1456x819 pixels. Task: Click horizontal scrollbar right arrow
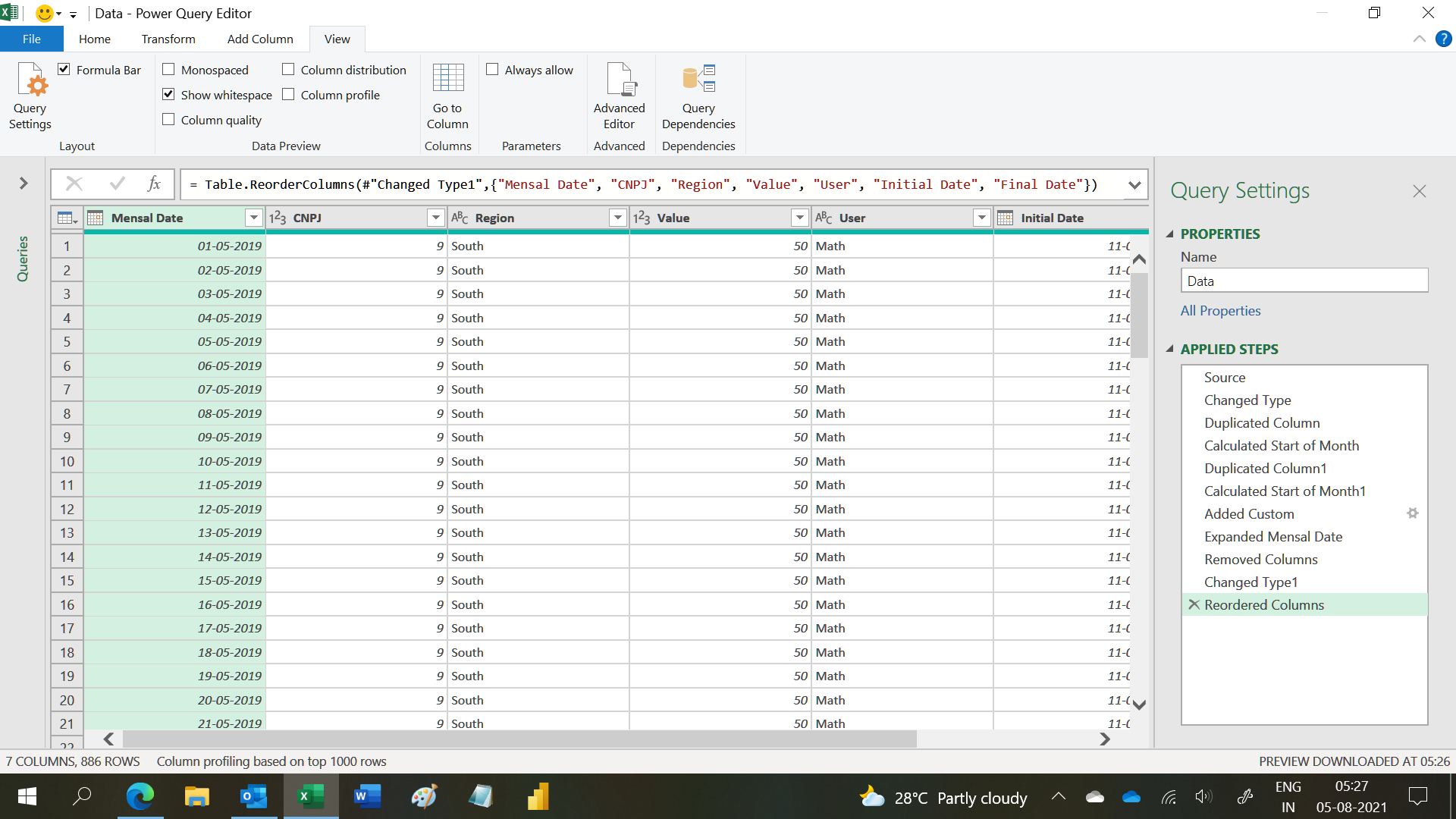coord(1105,739)
